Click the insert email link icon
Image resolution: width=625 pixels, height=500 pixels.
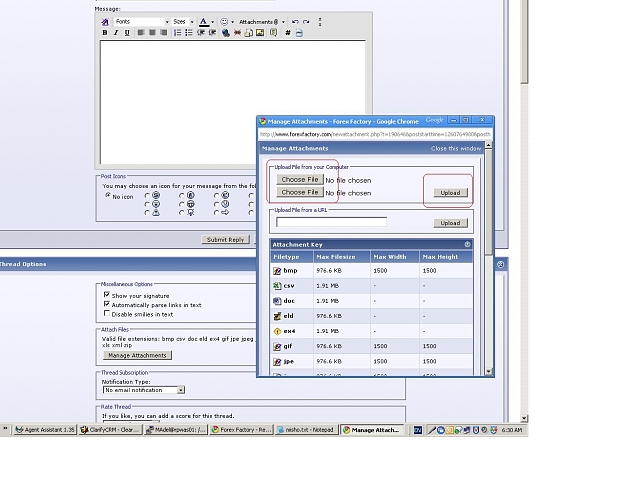[x=249, y=33]
